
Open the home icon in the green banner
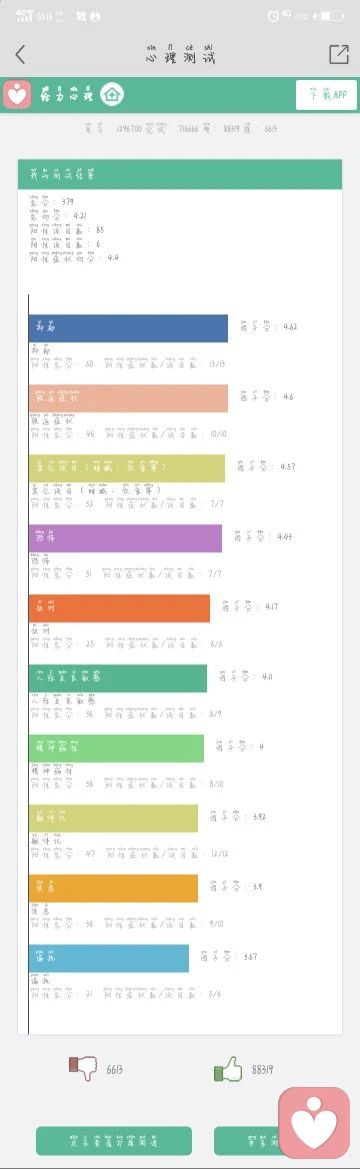pyautogui.click(x=112, y=95)
